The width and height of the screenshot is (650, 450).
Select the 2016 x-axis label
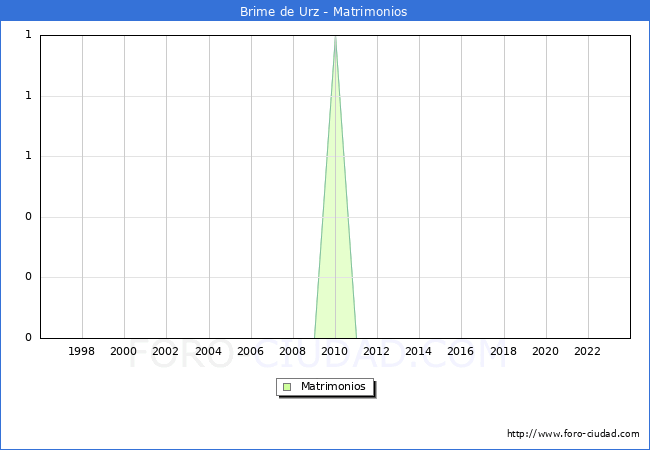pyautogui.click(x=461, y=351)
